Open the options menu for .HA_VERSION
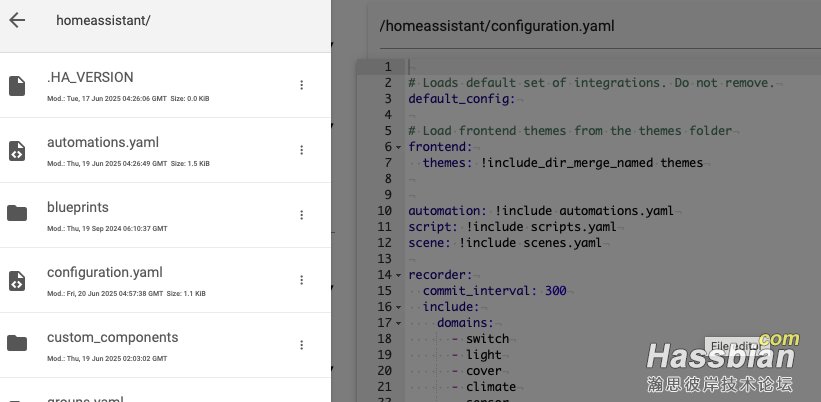 click(x=302, y=85)
